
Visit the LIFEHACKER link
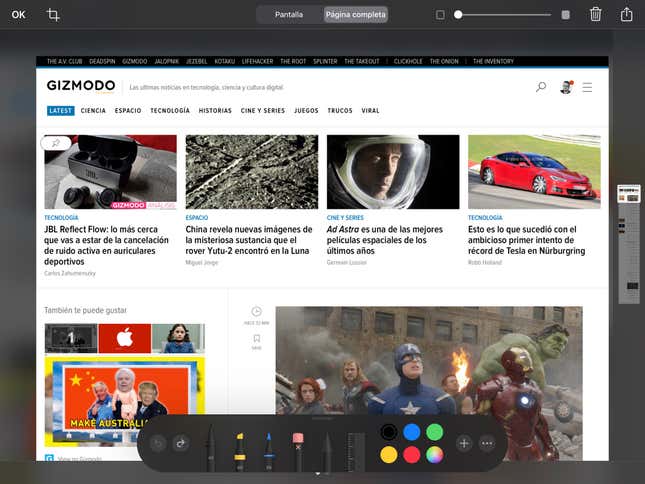258,61
